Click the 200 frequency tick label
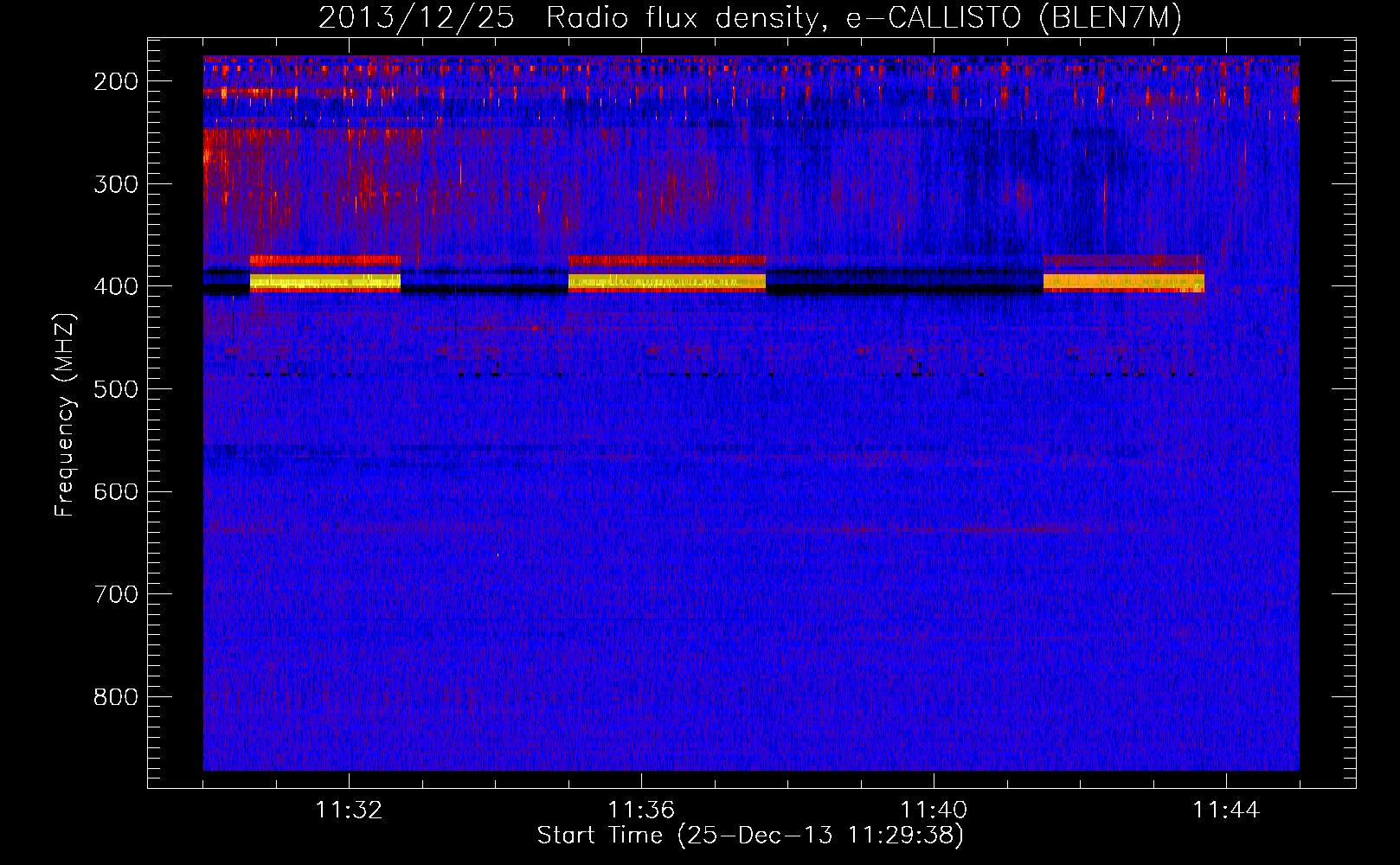The image size is (1400, 865). pyautogui.click(x=116, y=81)
